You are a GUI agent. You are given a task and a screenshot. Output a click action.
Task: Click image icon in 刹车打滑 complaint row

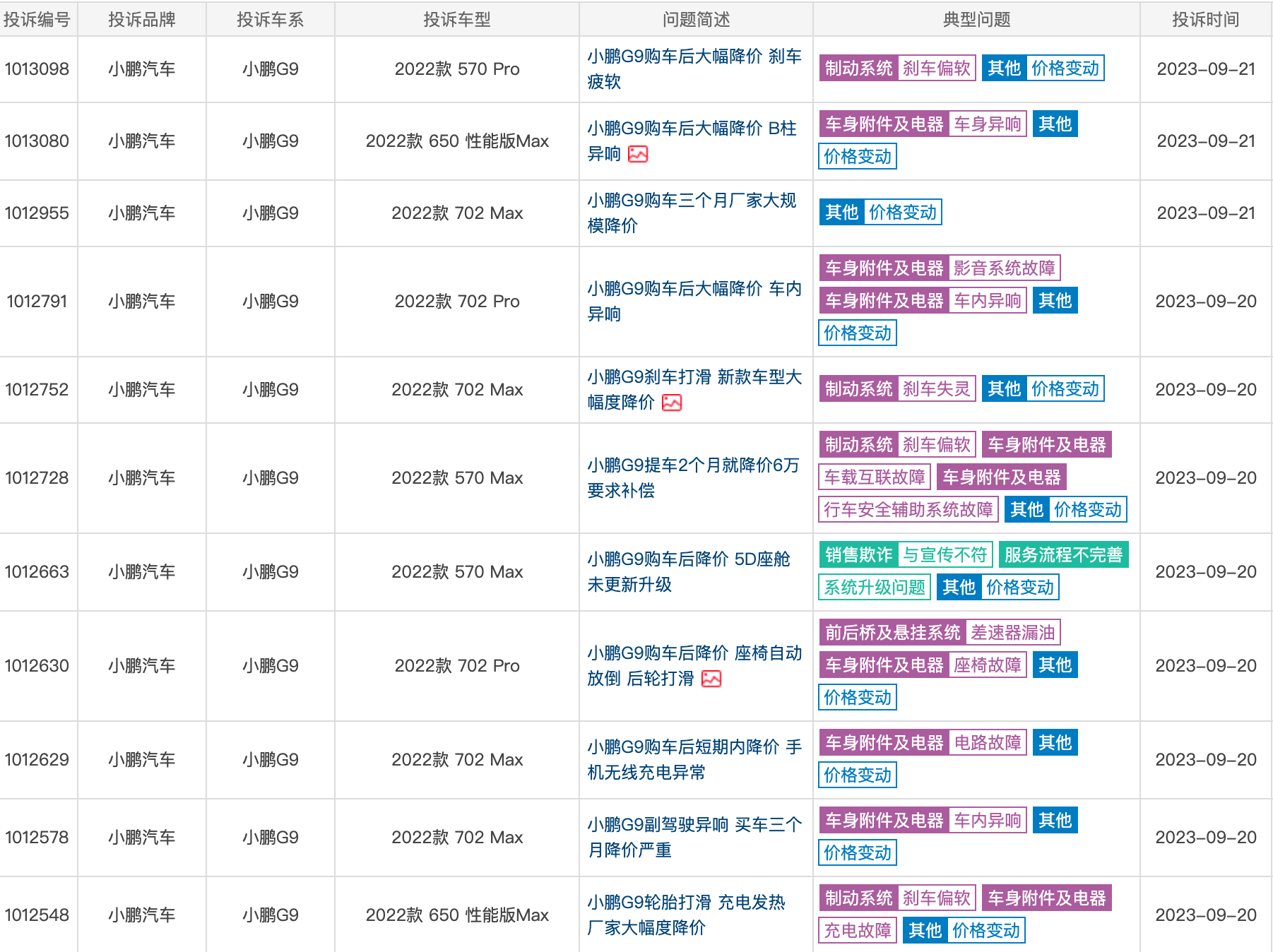tap(672, 403)
